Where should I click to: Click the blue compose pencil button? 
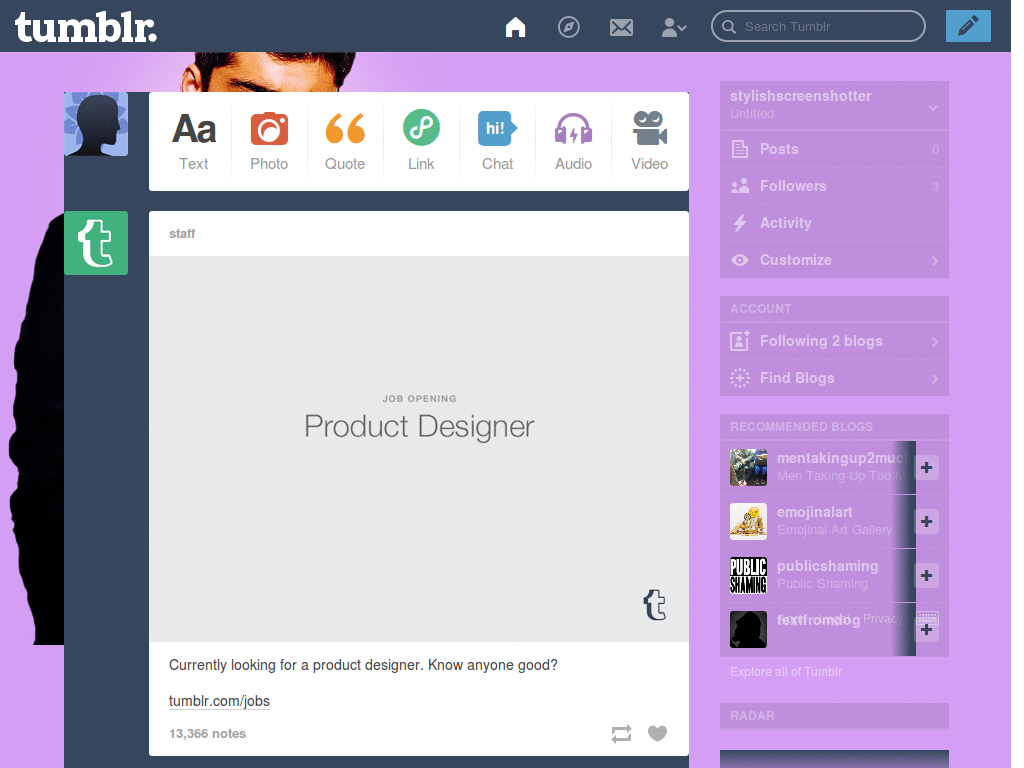968,26
